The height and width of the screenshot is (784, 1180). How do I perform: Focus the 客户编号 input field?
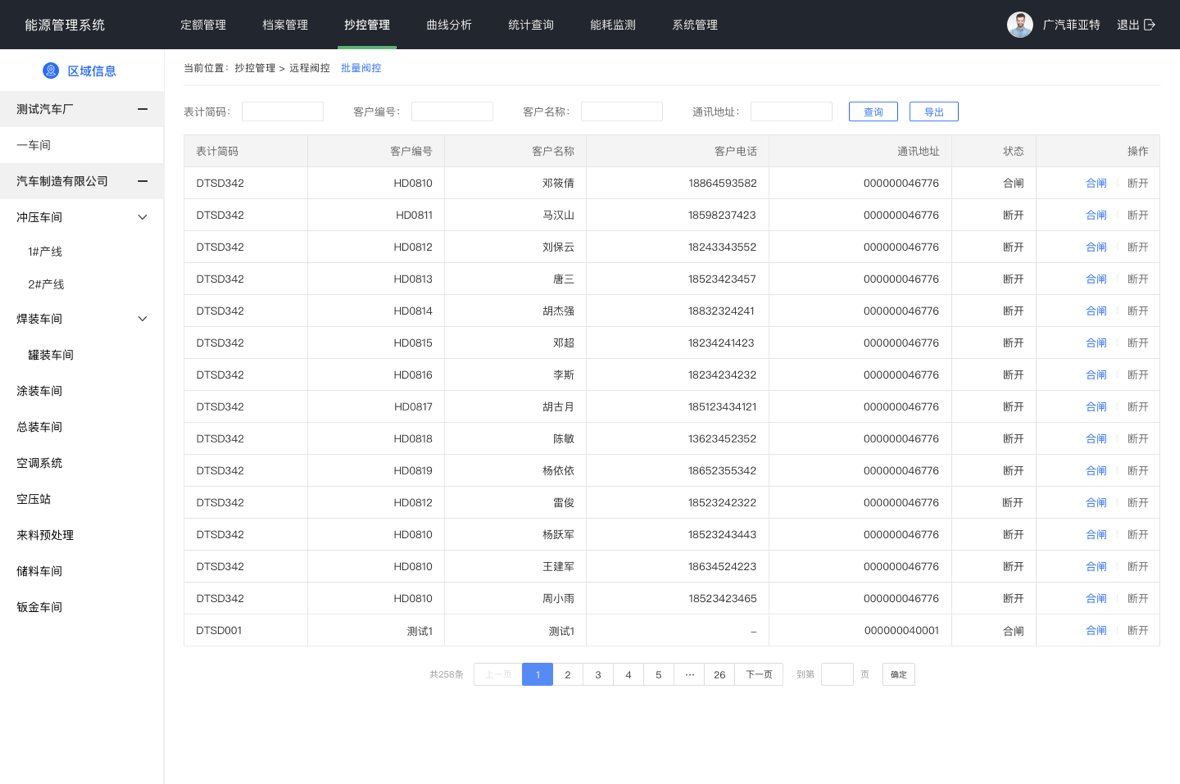pyautogui.click(x=452, y=111)
